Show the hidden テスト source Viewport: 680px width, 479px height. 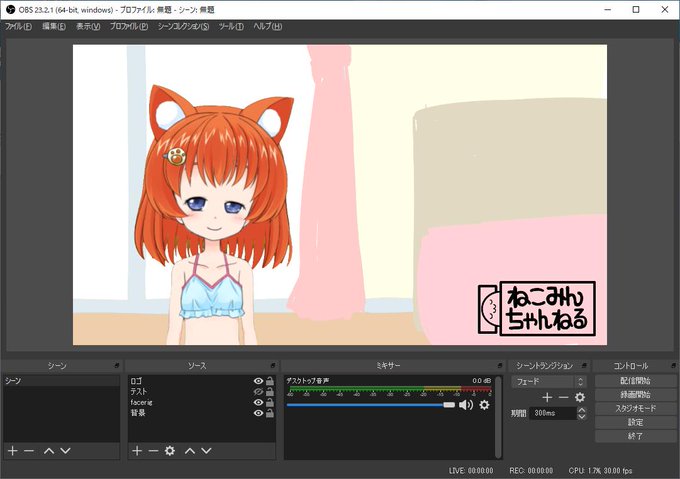(x=258, y=391)
